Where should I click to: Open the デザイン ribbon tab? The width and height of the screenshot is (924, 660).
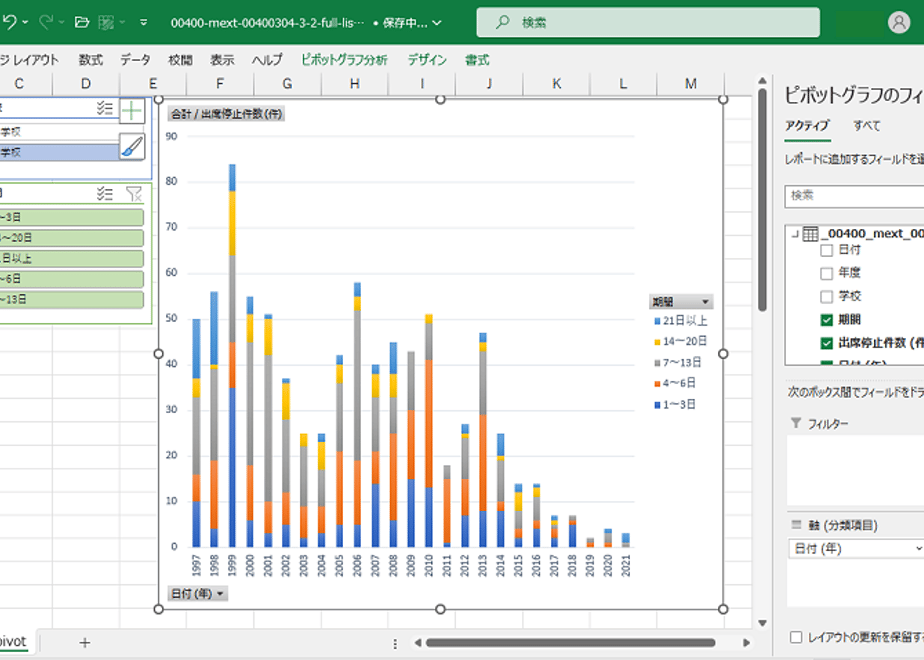point(427,60)
